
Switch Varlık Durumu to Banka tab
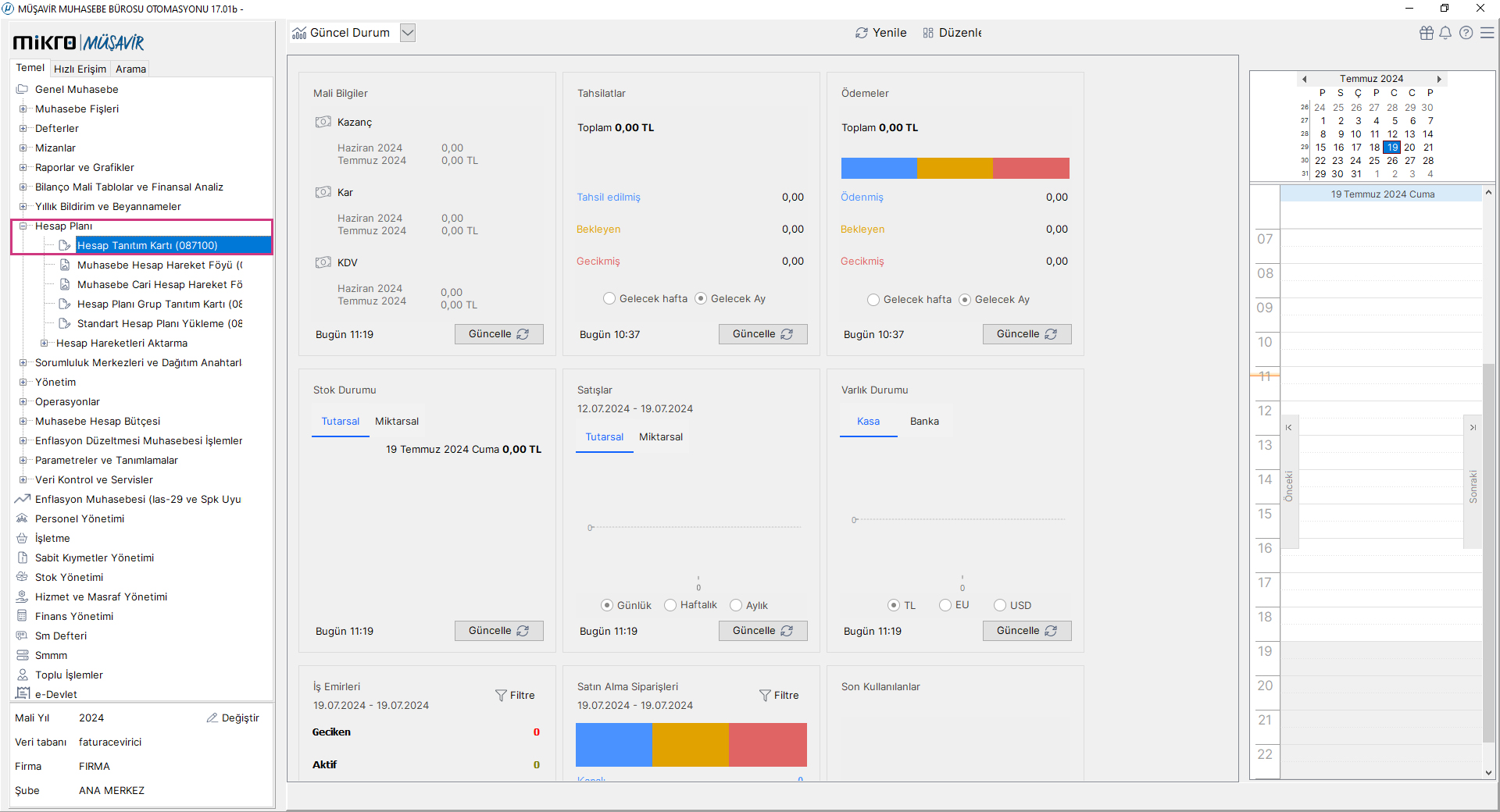pos(924,421)
